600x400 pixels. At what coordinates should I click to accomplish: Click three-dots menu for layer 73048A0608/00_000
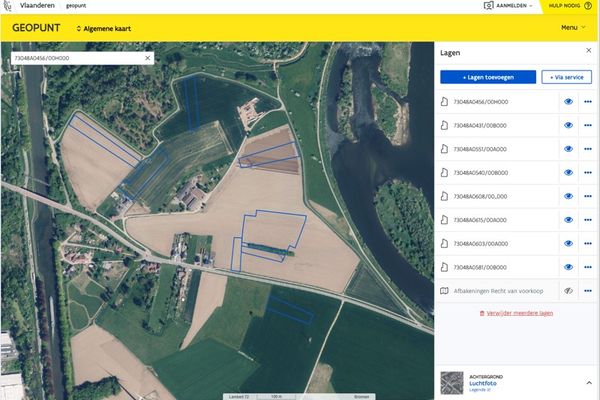pyautogui.click(x=587, y=196)
